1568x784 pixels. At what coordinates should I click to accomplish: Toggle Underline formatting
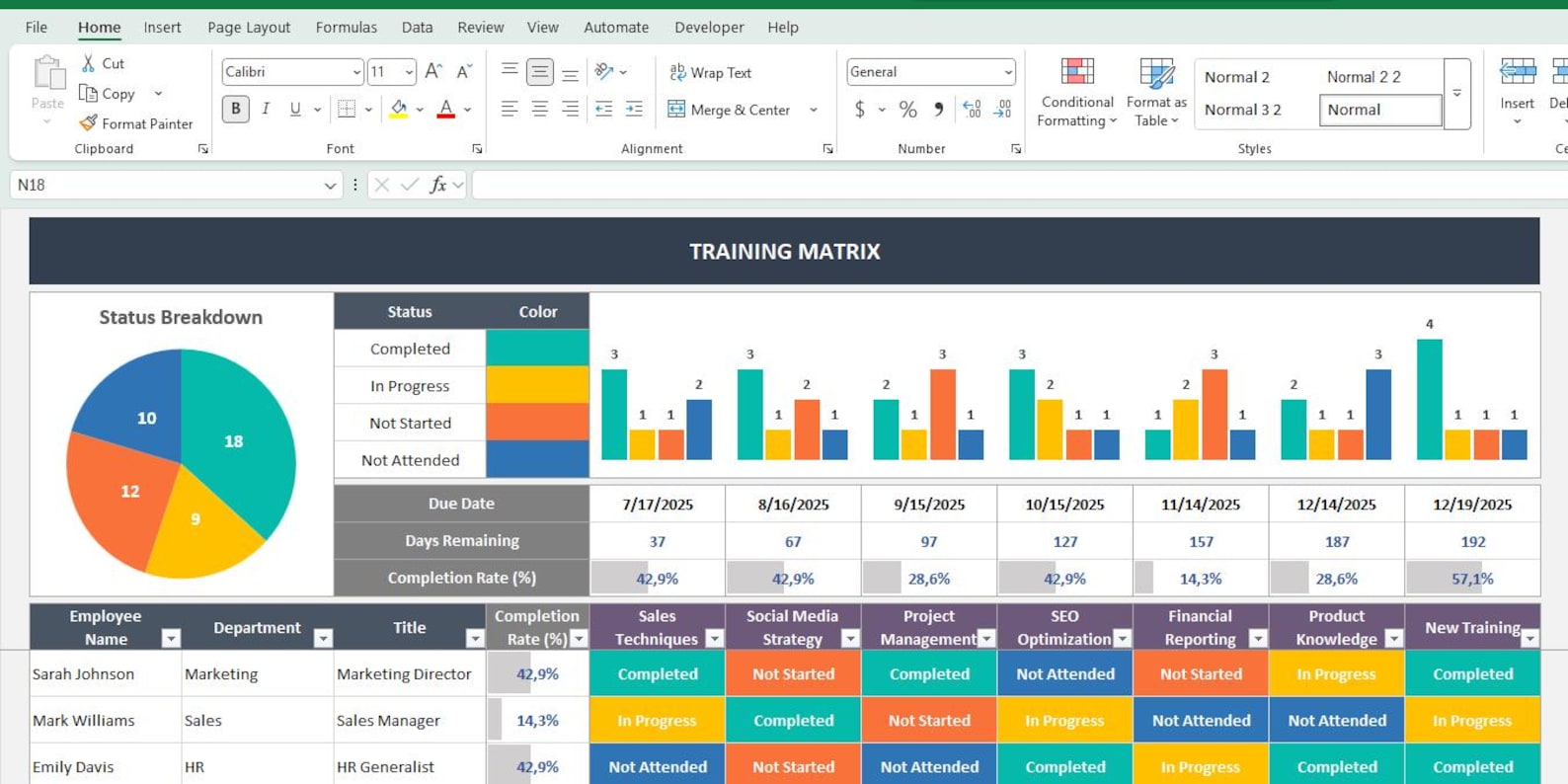pos(295,109)
